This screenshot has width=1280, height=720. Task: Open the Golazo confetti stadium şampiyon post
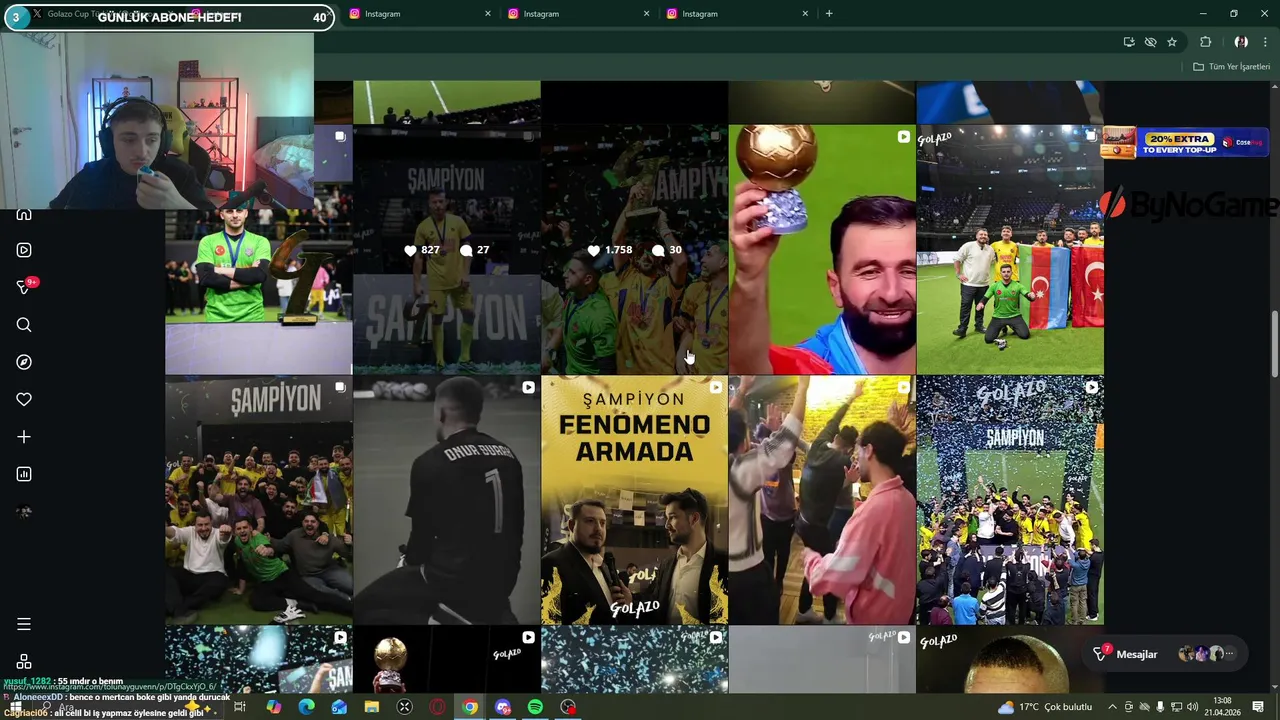(x=1010, y=500)
